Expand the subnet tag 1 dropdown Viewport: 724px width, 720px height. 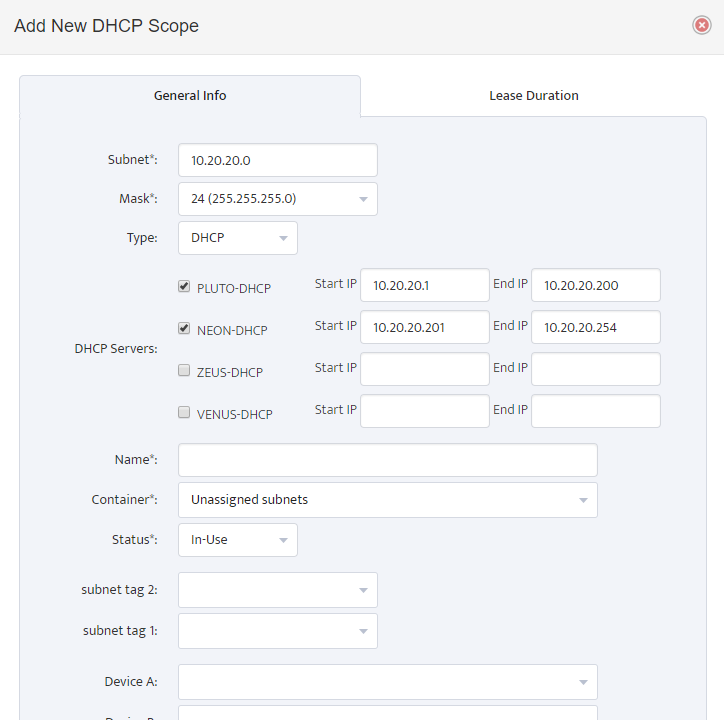click(278, 631)
